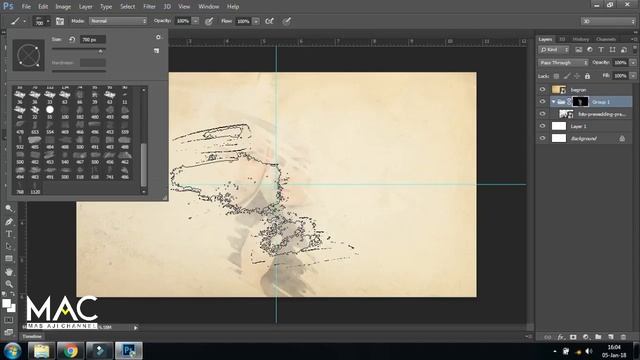Toggle the Brush panel button in options bar
Screen dimensions: 640x360
[60, 21]
